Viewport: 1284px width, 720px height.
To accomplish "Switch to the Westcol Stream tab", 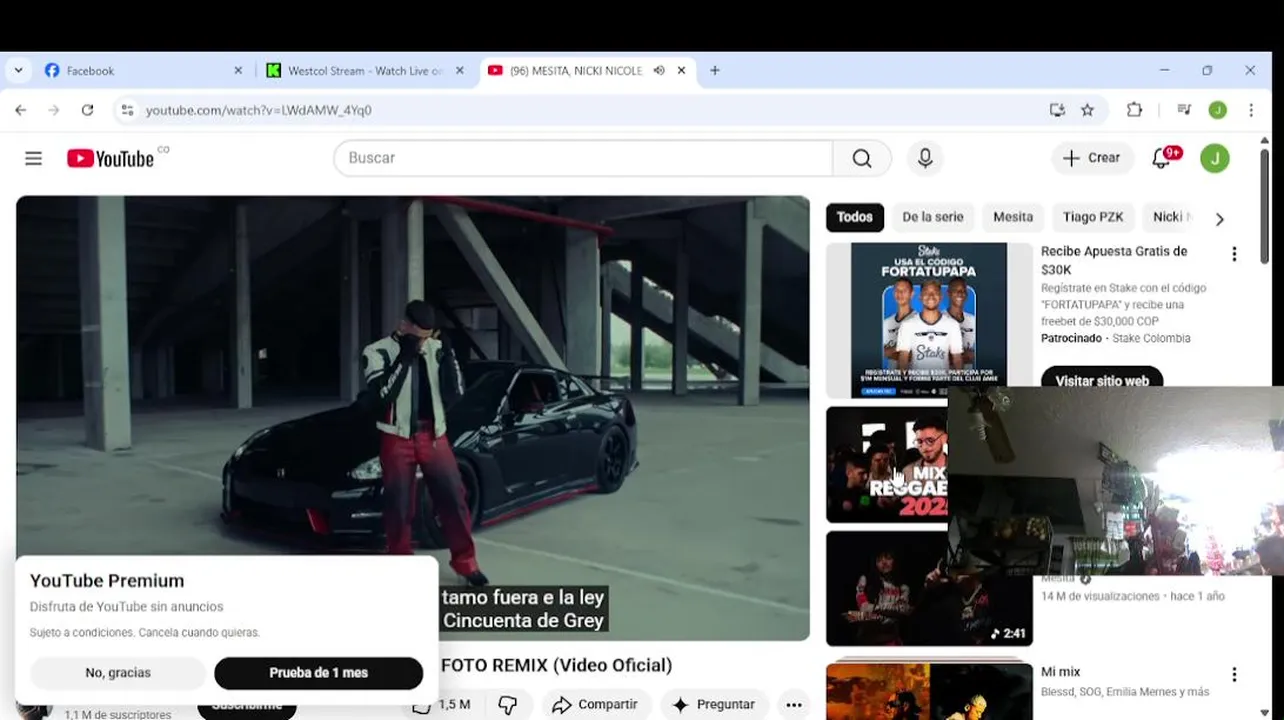I will tap(365, 71).
